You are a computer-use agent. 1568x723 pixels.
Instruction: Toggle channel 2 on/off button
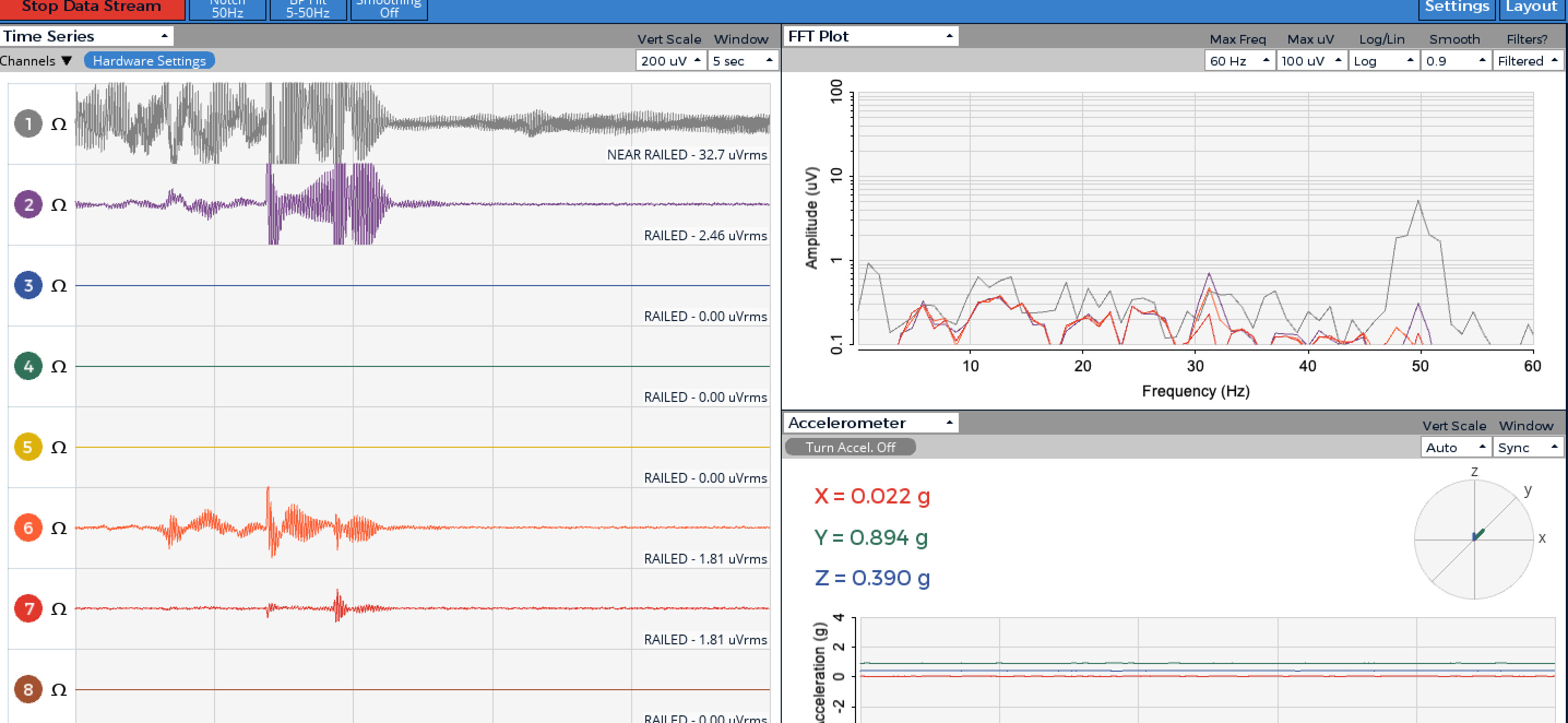[28, 204]
